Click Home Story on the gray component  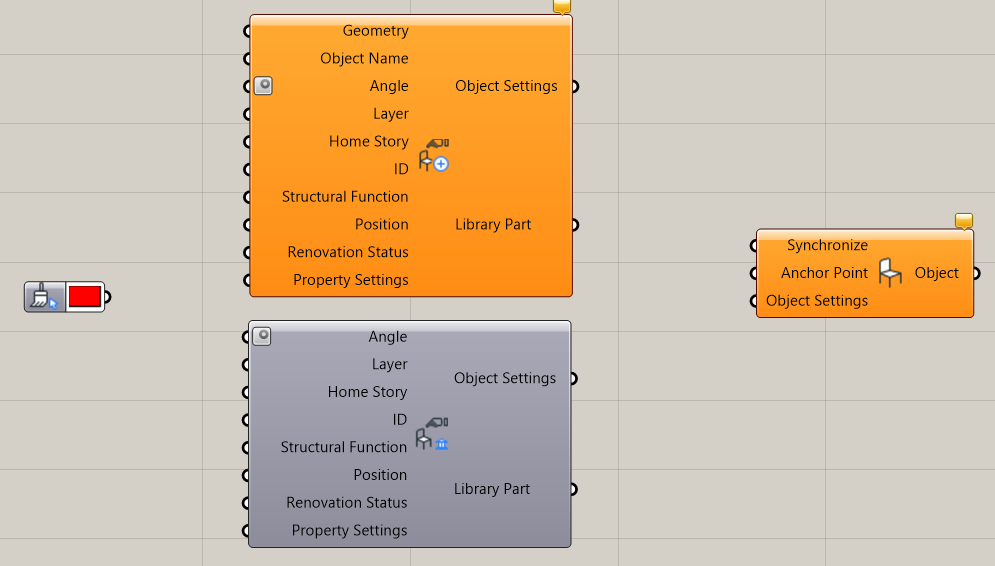tap(367, 392)
